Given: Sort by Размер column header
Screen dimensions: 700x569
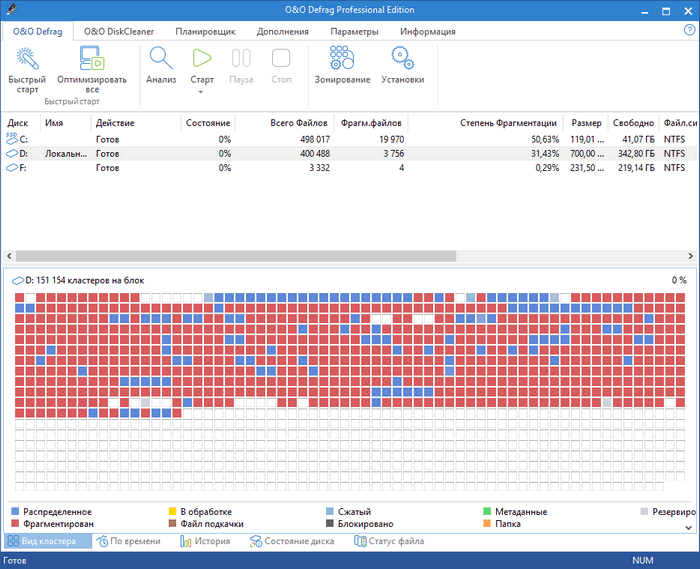Looking at the screenshot, I should [x=586, y=123].
